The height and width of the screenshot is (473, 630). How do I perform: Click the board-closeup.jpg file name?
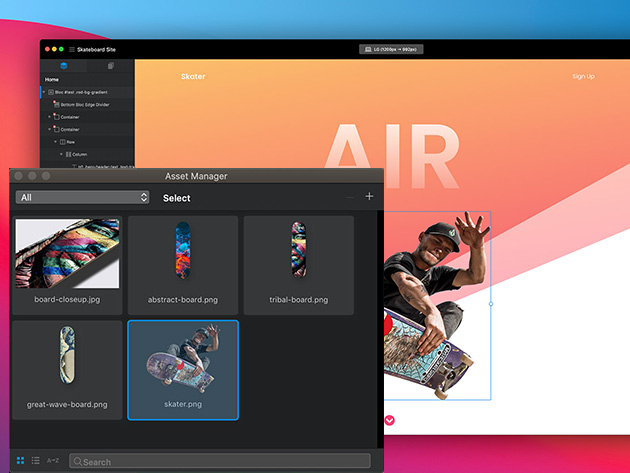67,299
